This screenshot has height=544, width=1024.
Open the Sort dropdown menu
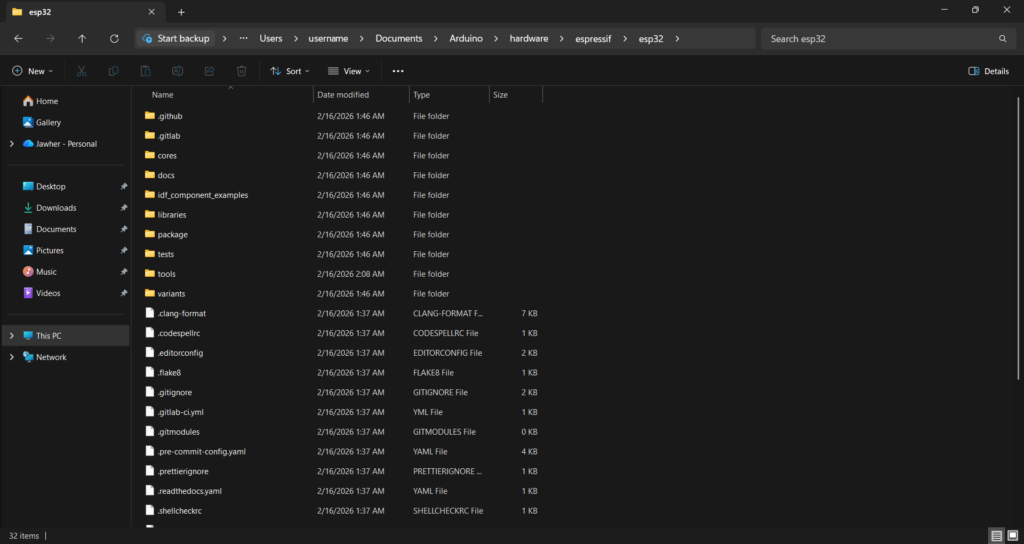290,71
